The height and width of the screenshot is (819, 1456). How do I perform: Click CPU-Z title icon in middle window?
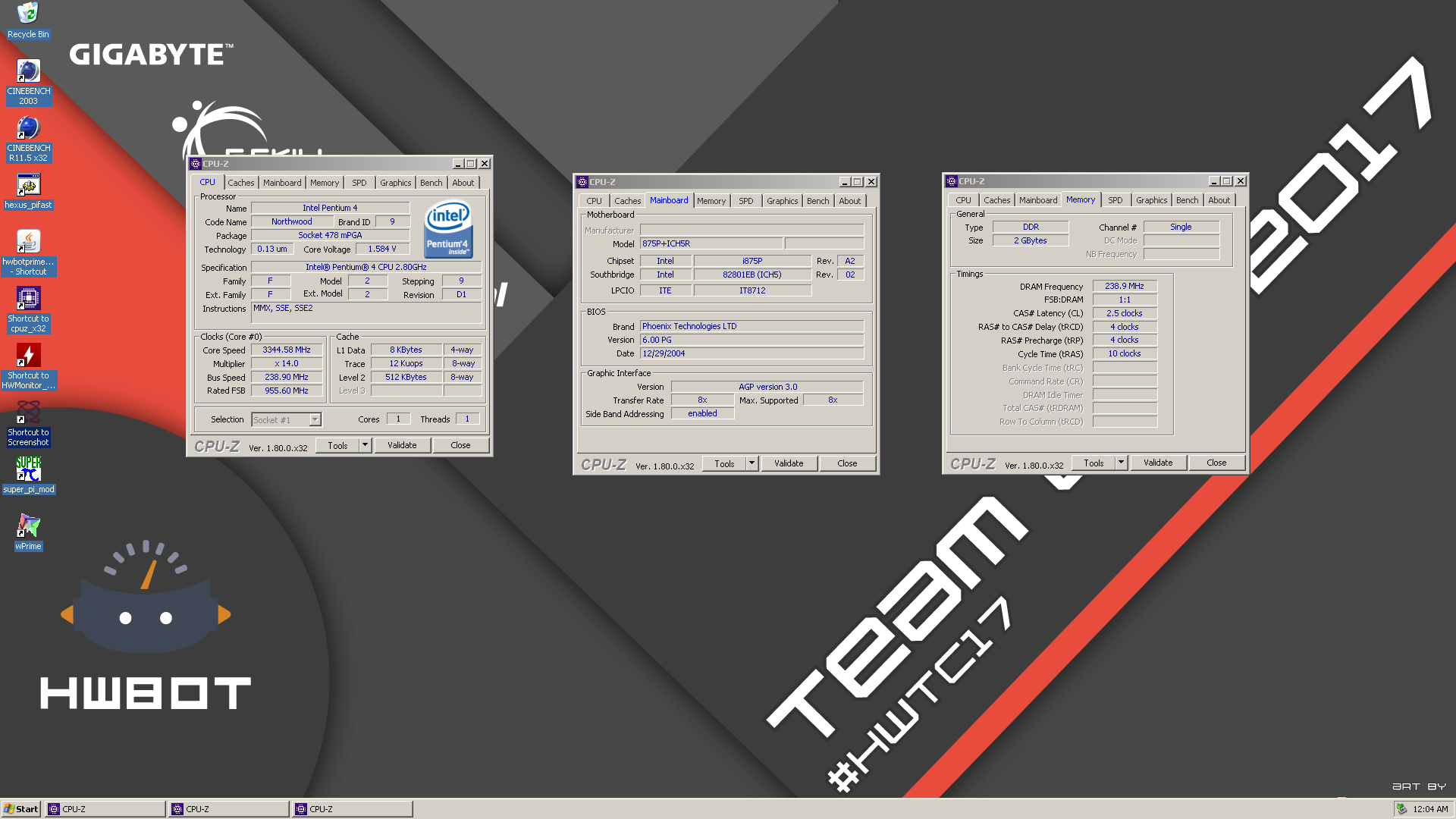click(582, 182)
